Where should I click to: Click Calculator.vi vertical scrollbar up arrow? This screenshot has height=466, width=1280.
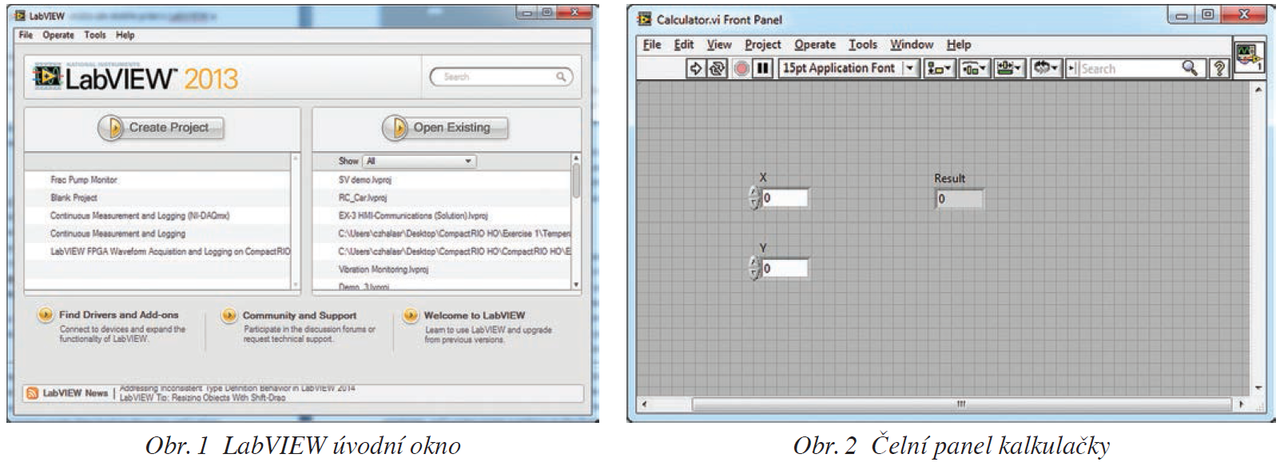tap(1257, 90)
